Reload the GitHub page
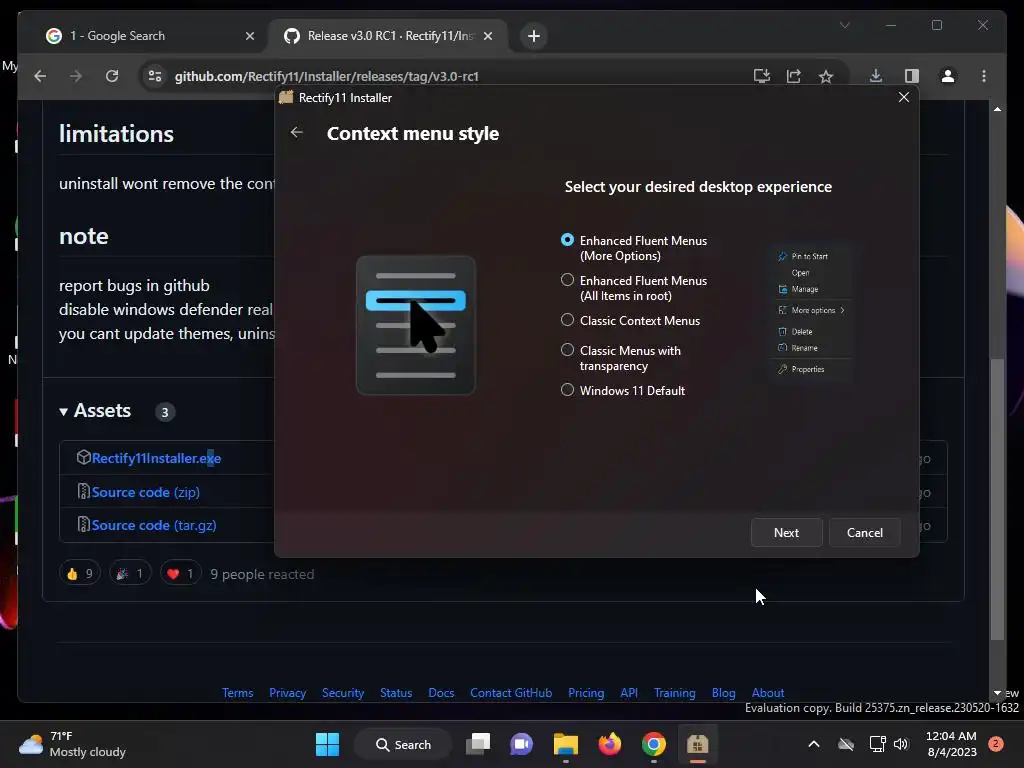 pos(112,76)
